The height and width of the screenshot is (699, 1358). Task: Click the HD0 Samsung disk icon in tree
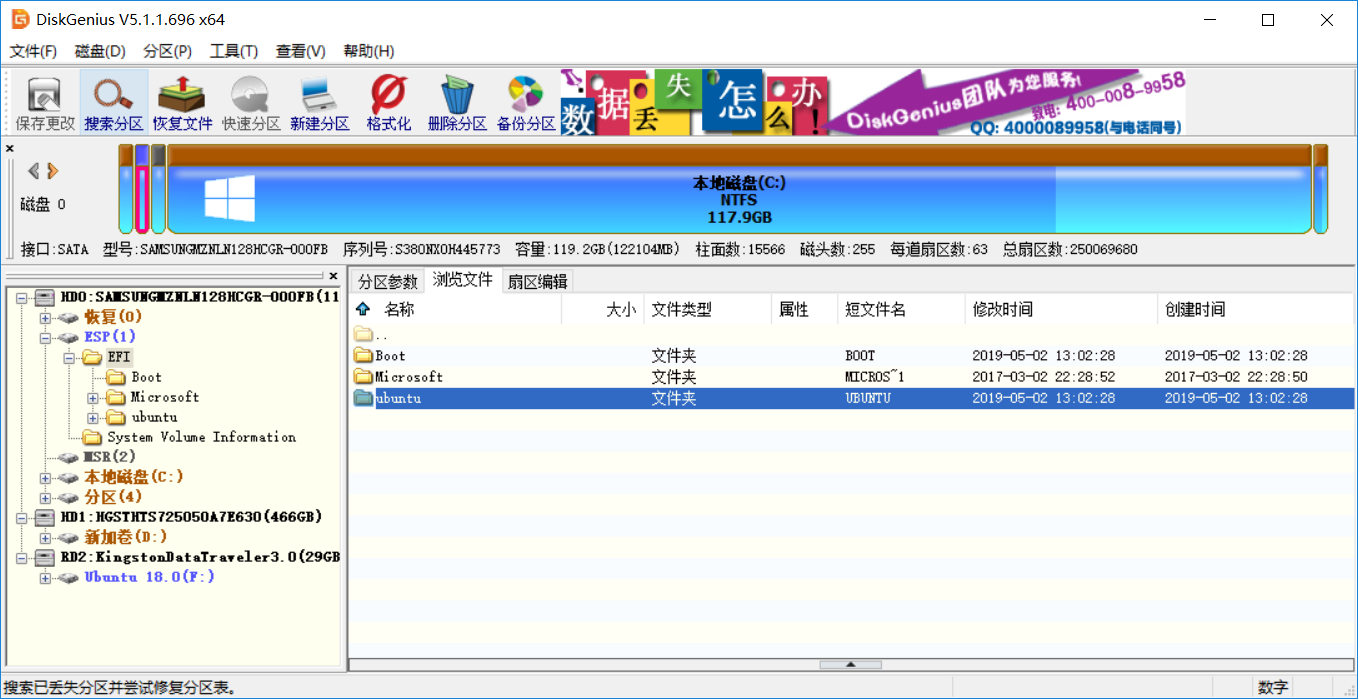point(45,297)
